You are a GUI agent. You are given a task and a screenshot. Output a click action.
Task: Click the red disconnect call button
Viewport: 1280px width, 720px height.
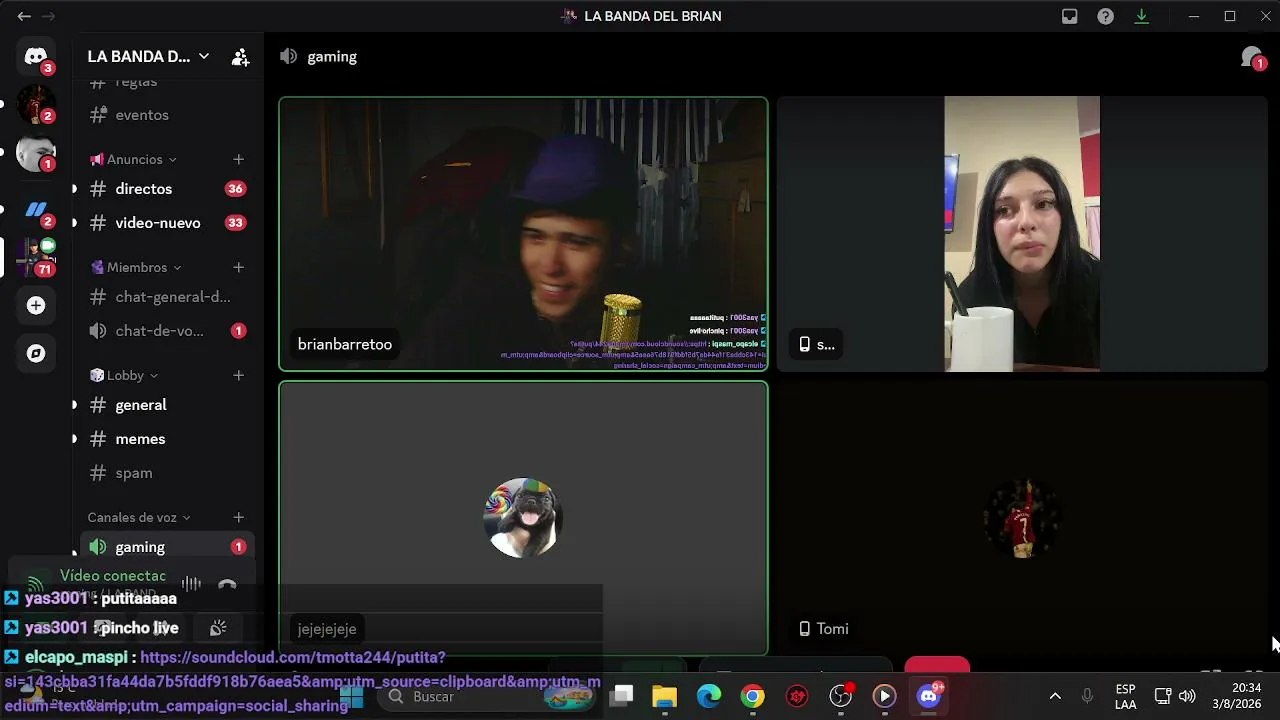click(937, 664)
